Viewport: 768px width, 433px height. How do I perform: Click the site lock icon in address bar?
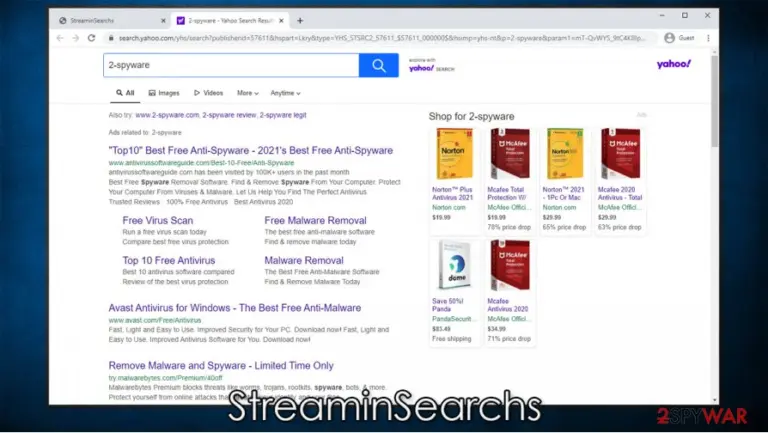point(111,38)
